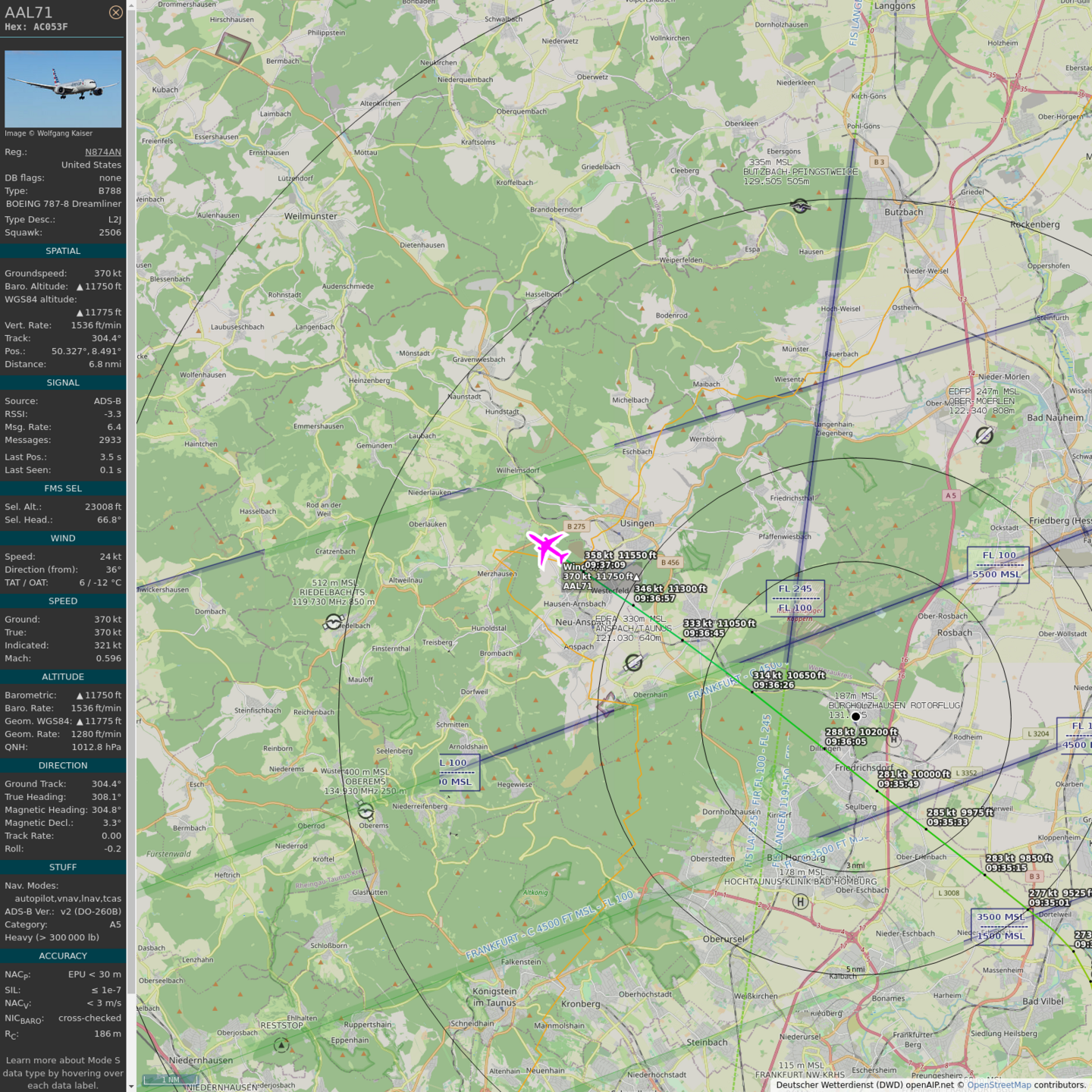1092x1092 pixels.
Task: Open the OpenStreetMap contributors link
Action: pyautogui.click(x=999, y=1084)
